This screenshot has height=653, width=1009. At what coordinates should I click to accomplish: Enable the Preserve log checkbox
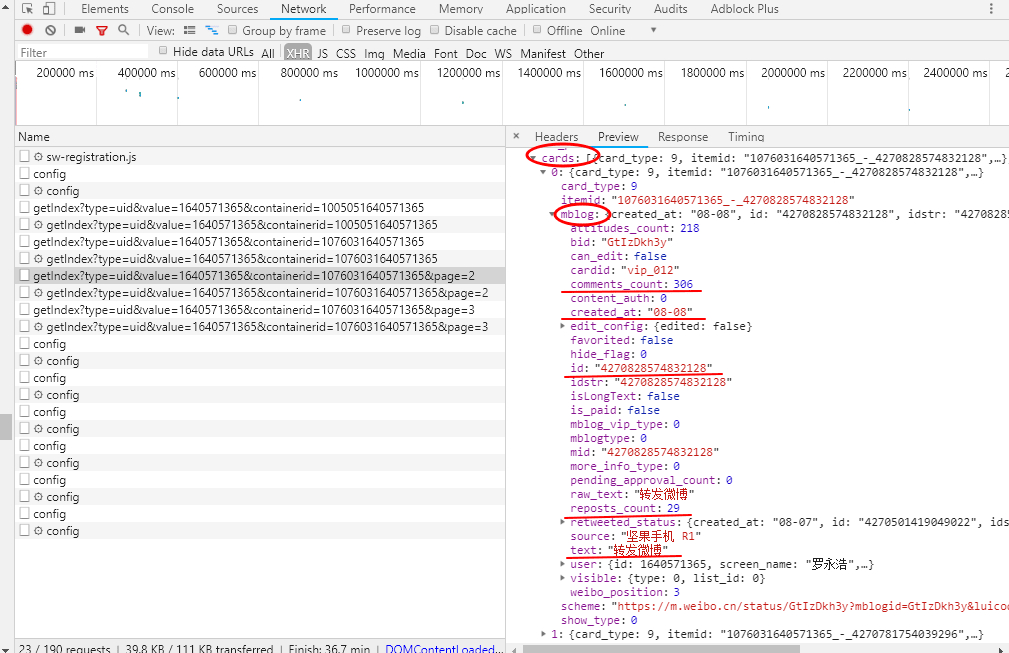coord(347,30)
